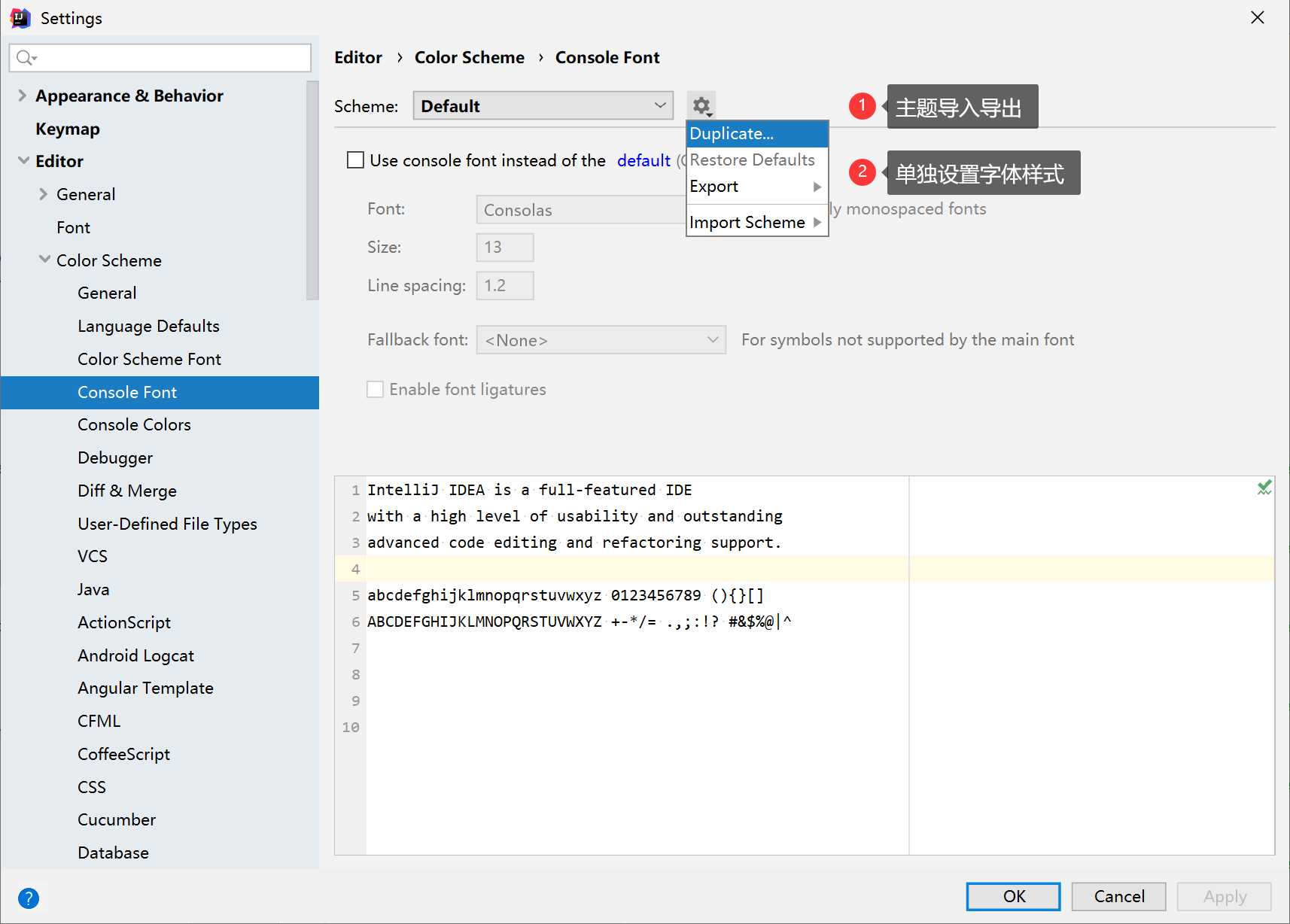The height and width of the screenshot is (924, 1290).
Task: Click line number 10 in preview gutter
Action: point(351,727)
